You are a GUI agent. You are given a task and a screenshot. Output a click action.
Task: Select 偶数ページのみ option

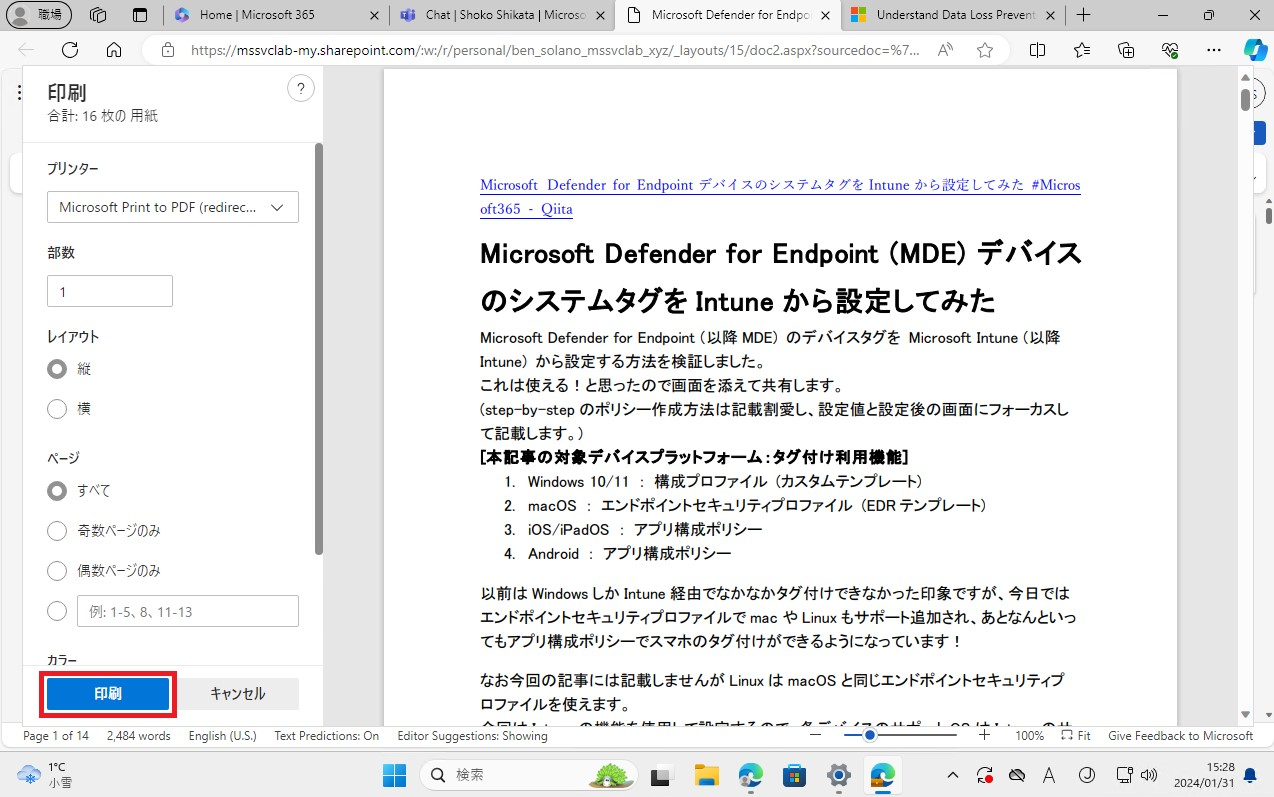point(57,571)
